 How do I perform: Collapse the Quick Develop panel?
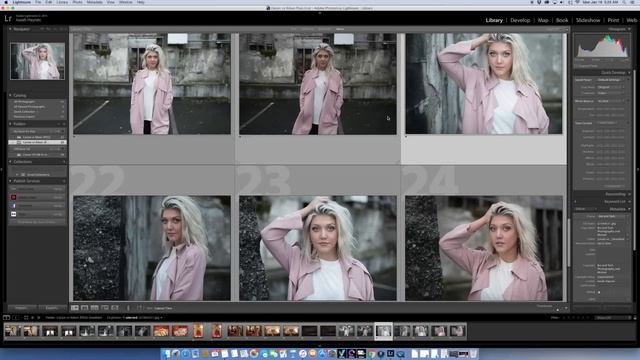(629, 72)
